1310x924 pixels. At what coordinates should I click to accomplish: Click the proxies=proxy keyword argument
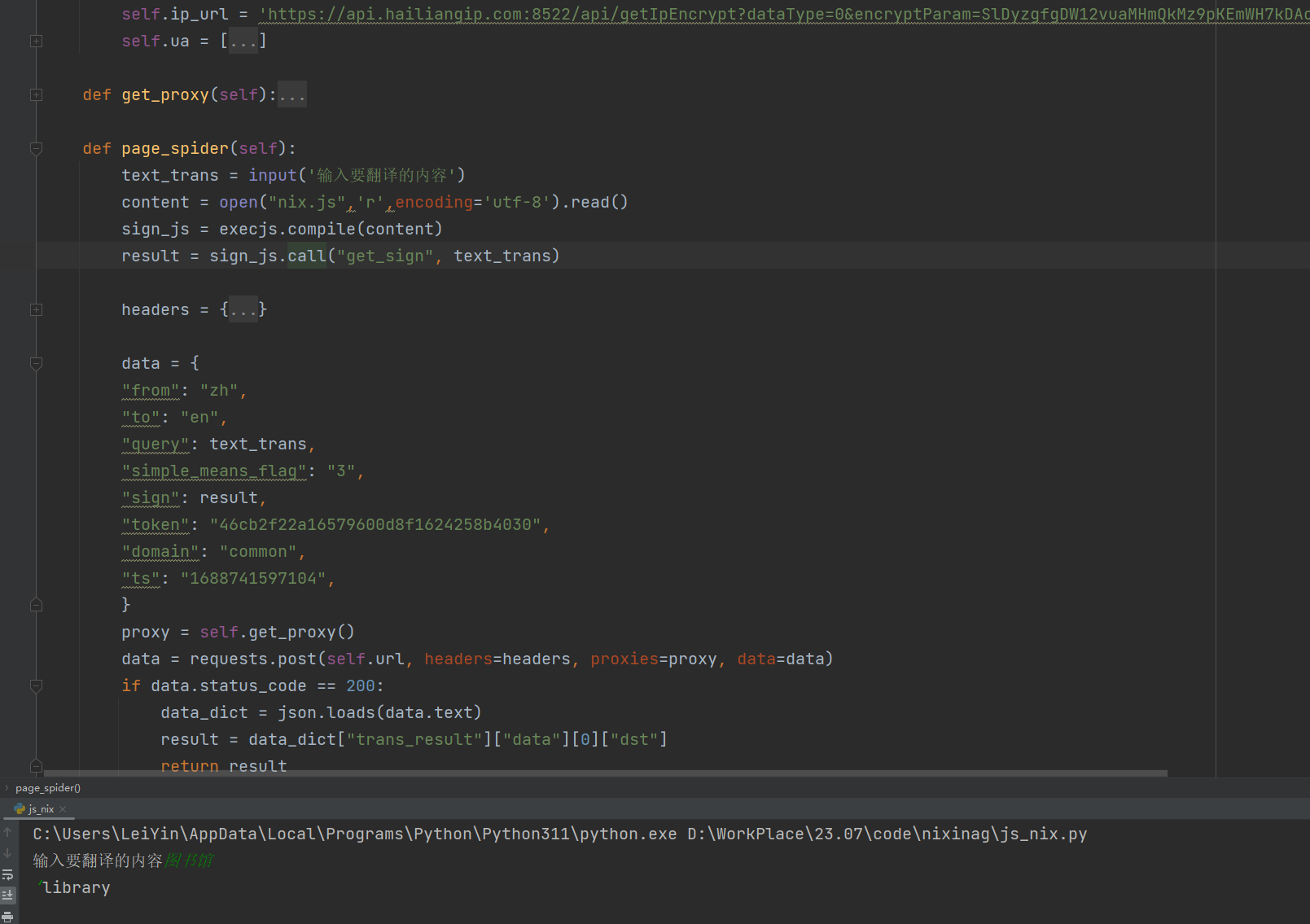click(654, 659)
